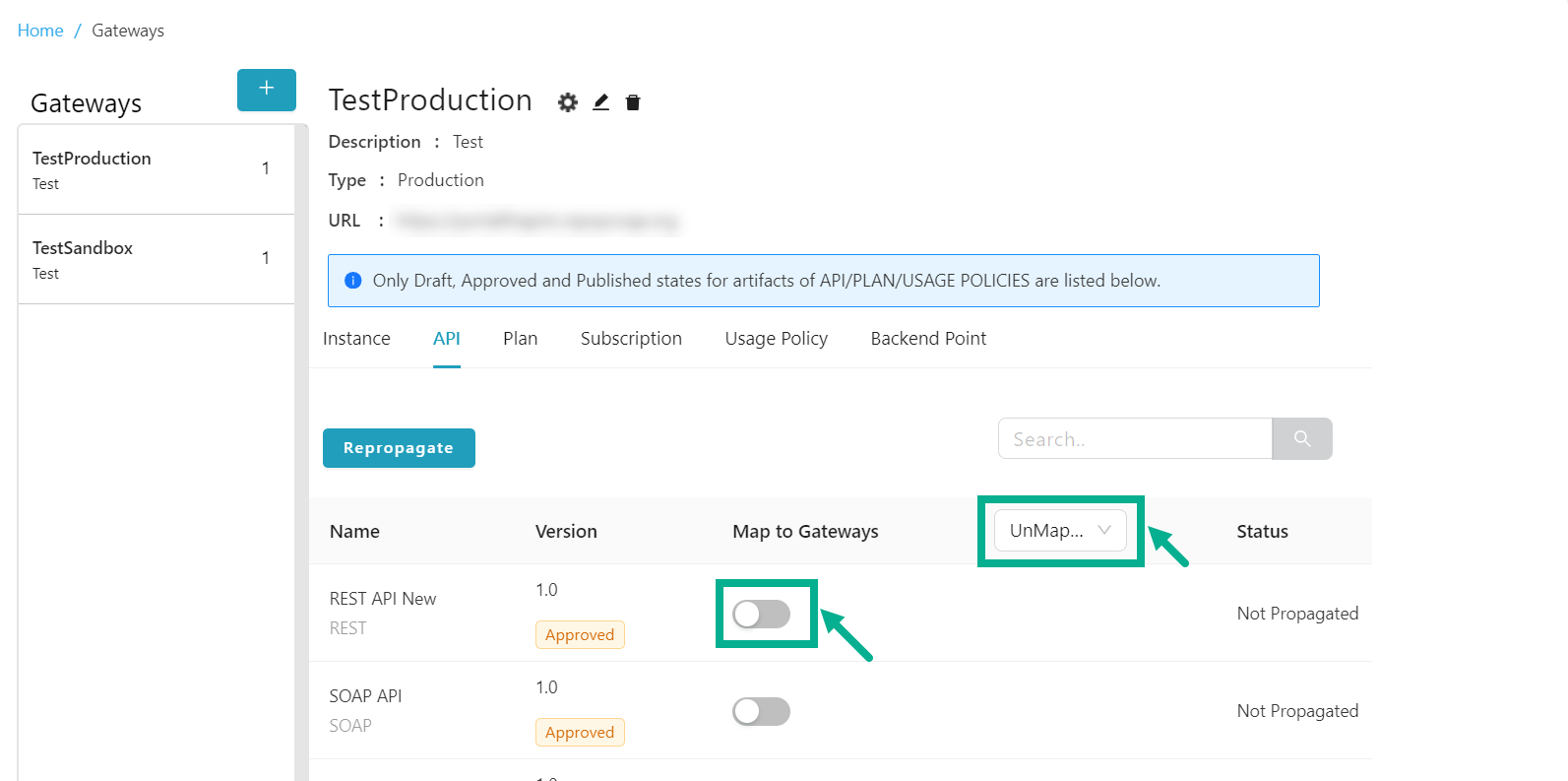Viewport: 1568px width, 781px height.
Task: Click the edit pencil icon for TestProduction
Action: click(600, 102)
